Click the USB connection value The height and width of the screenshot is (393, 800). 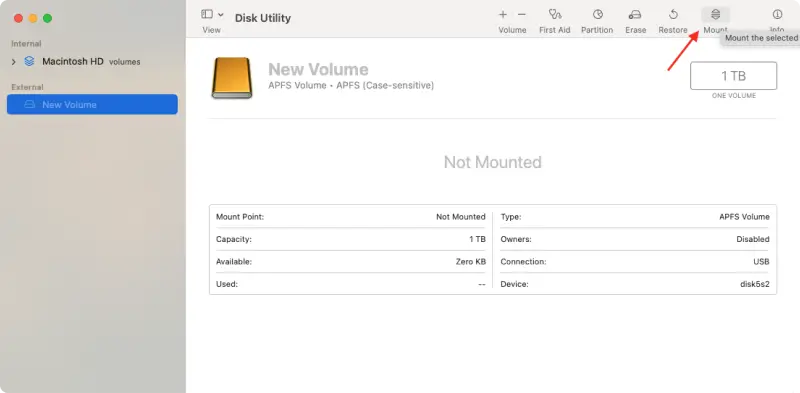pyautogui.click(x=762, y=262)
